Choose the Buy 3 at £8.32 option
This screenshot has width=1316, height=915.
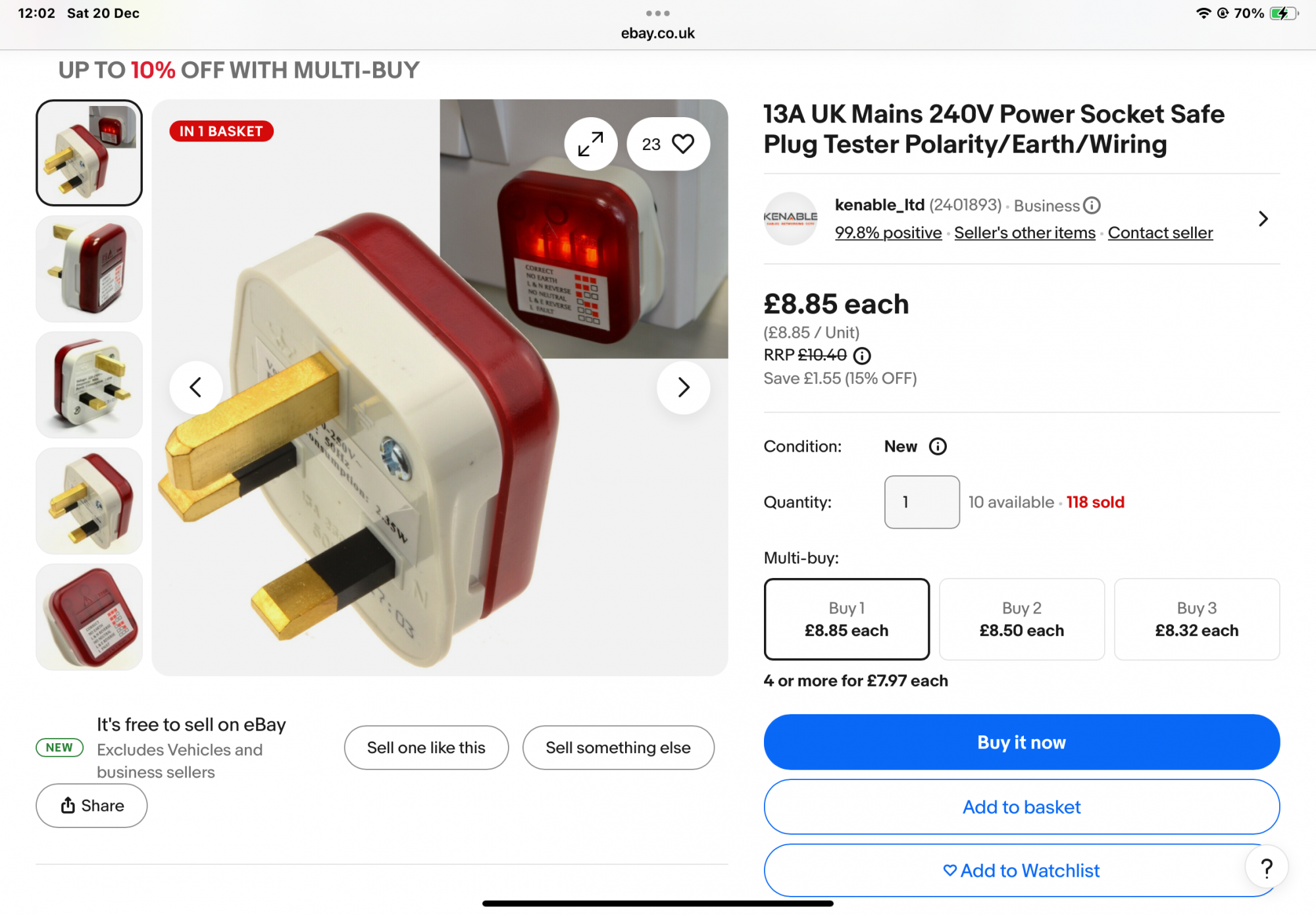tap(1196, 619)
